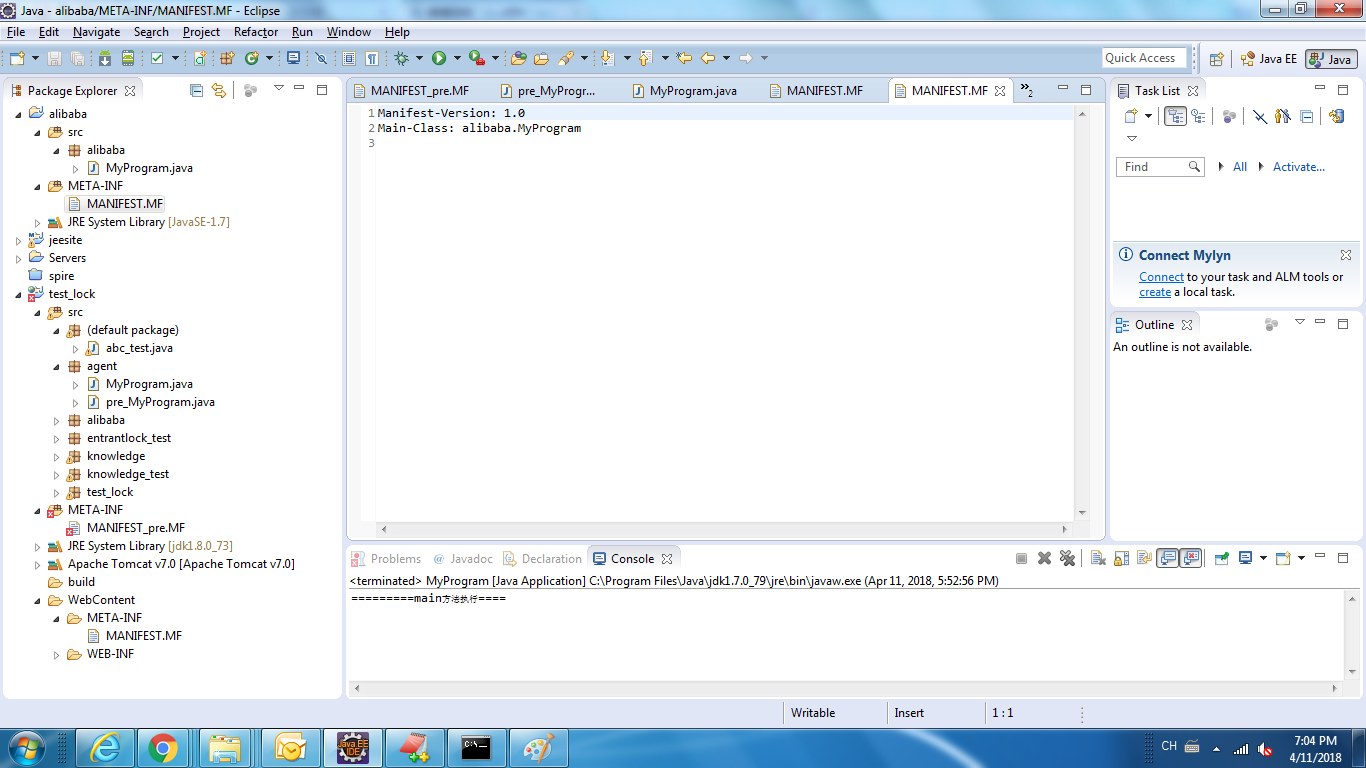The image size is (1366, 768).
Task: Open the Debug button dropdown arrow
Action: tap(418, 58)
